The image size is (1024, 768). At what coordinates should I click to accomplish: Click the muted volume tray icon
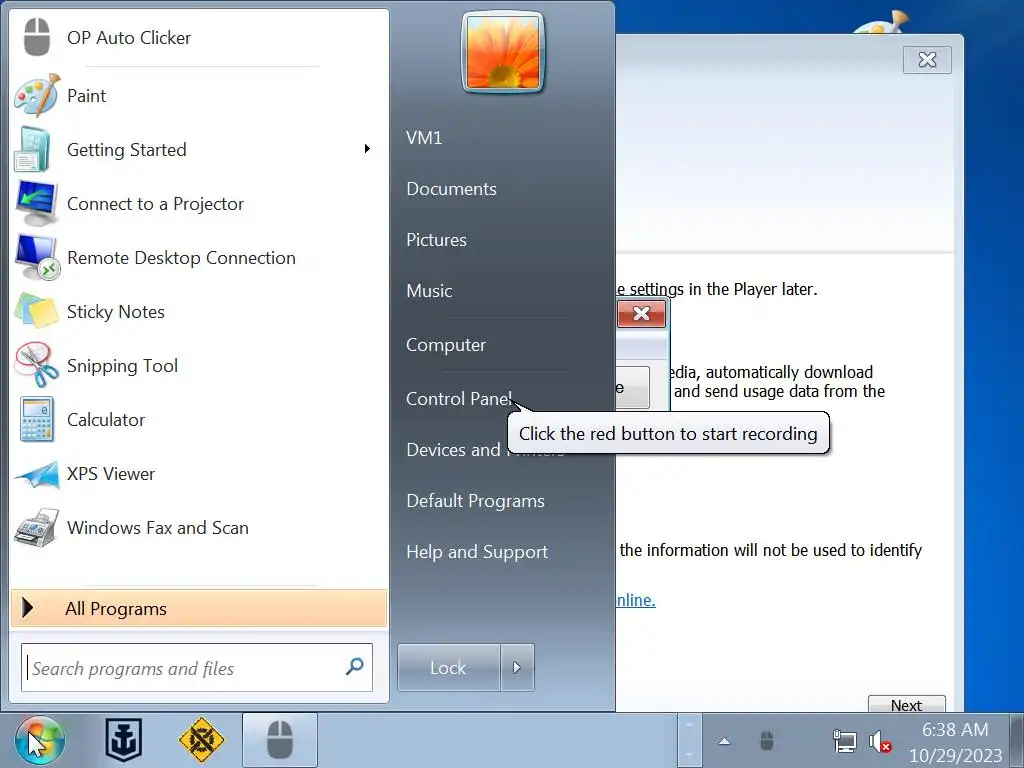pos(880,742)
